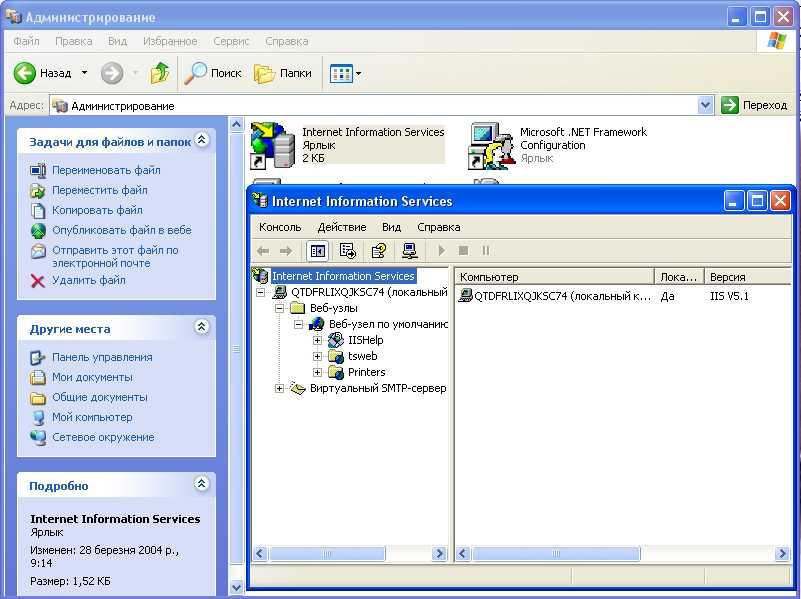Viewport: 801px width, 599px height.
Task: Click right arrow of details pane scrollbar
Action: coord(782,554)
